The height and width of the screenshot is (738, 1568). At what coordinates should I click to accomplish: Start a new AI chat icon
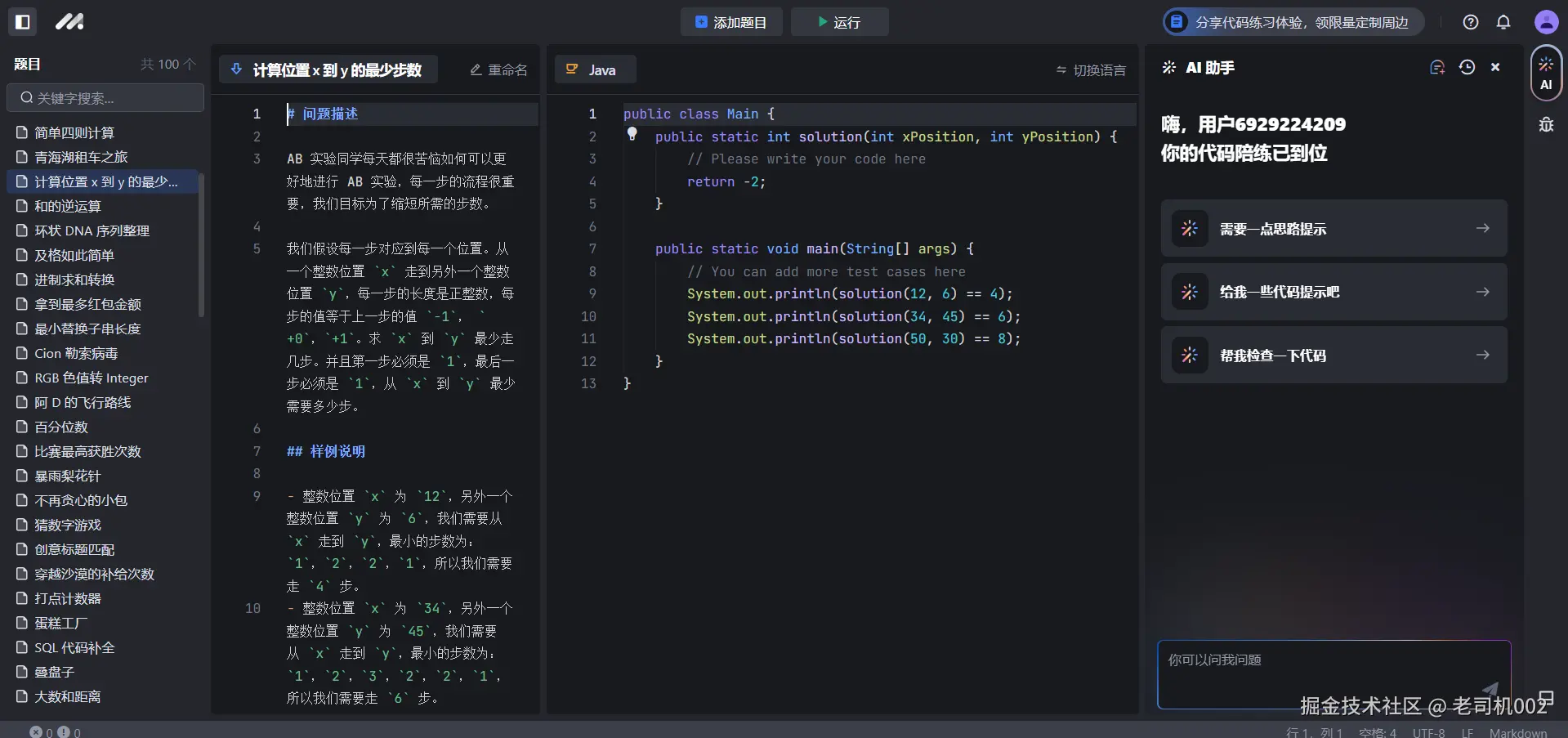tap(1437, 67)
